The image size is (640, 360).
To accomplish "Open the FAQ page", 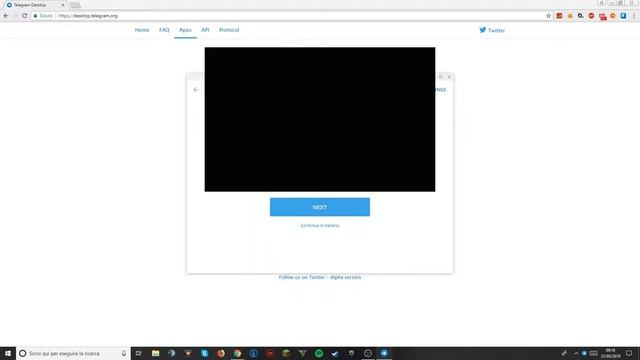I will (164, 30).
